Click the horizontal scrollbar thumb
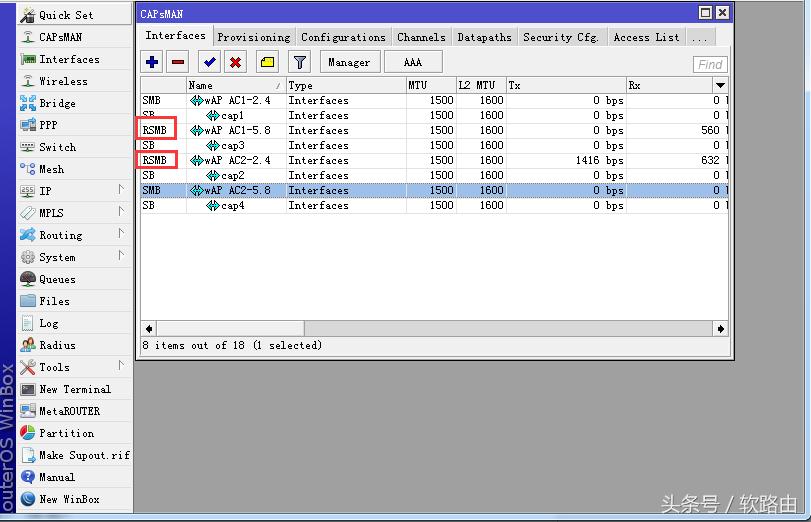The width and height of the screenshot is (811, 522). click(x=231, y=329)
